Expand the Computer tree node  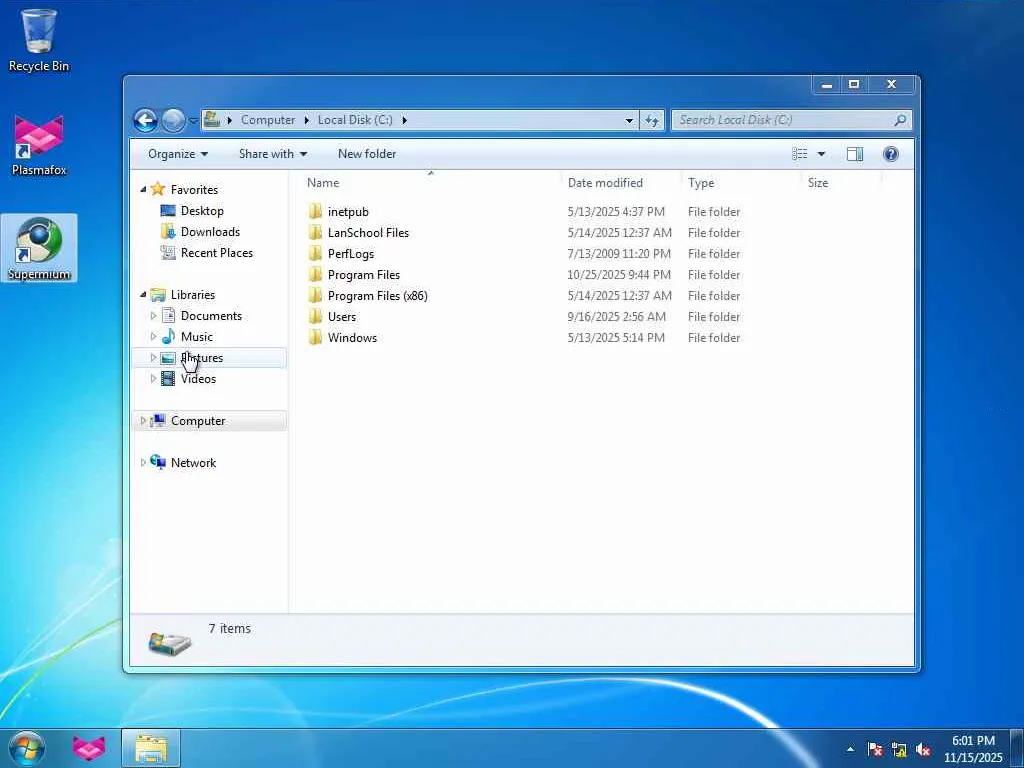tap(143, 421)
